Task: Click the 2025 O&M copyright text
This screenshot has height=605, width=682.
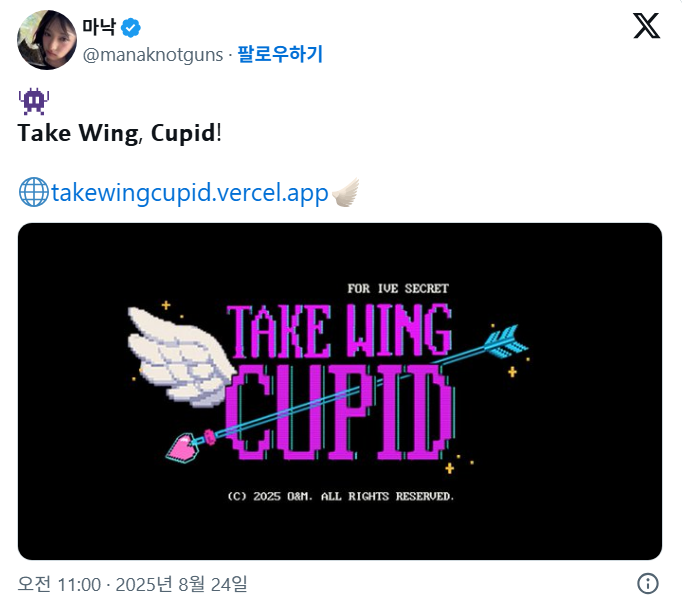Action: coord(341,496)
